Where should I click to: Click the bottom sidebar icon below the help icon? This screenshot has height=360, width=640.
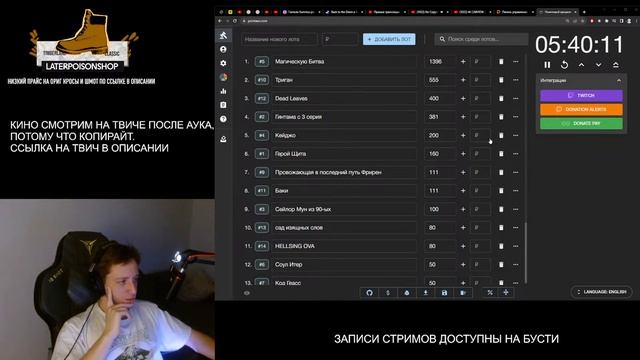(223, 139)
